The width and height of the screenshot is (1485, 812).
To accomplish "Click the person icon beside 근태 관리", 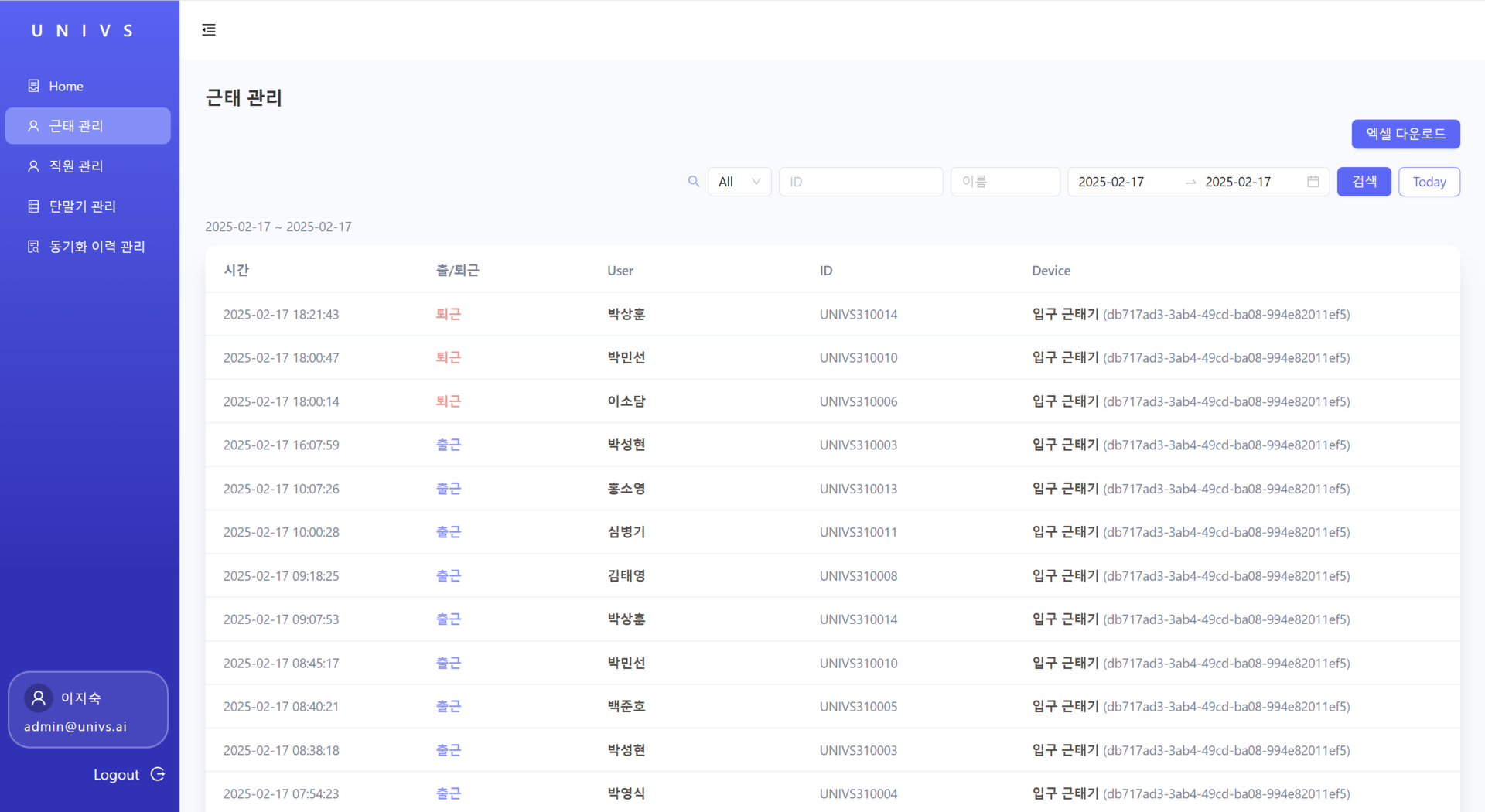I will [x=33, y=126].
